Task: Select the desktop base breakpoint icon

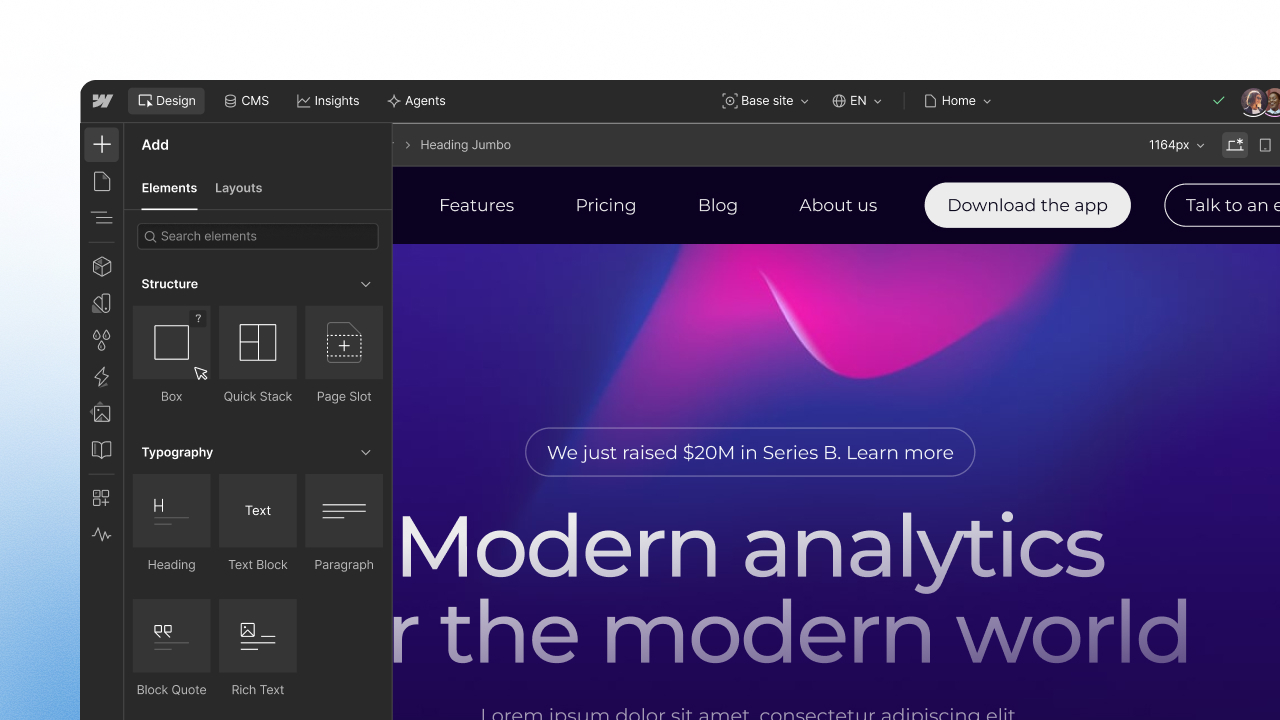Action: coord(1235,145)
